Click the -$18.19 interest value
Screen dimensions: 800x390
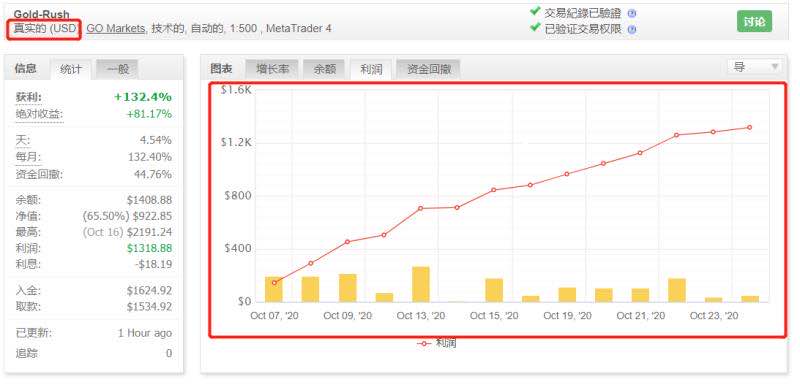point(153,265)
